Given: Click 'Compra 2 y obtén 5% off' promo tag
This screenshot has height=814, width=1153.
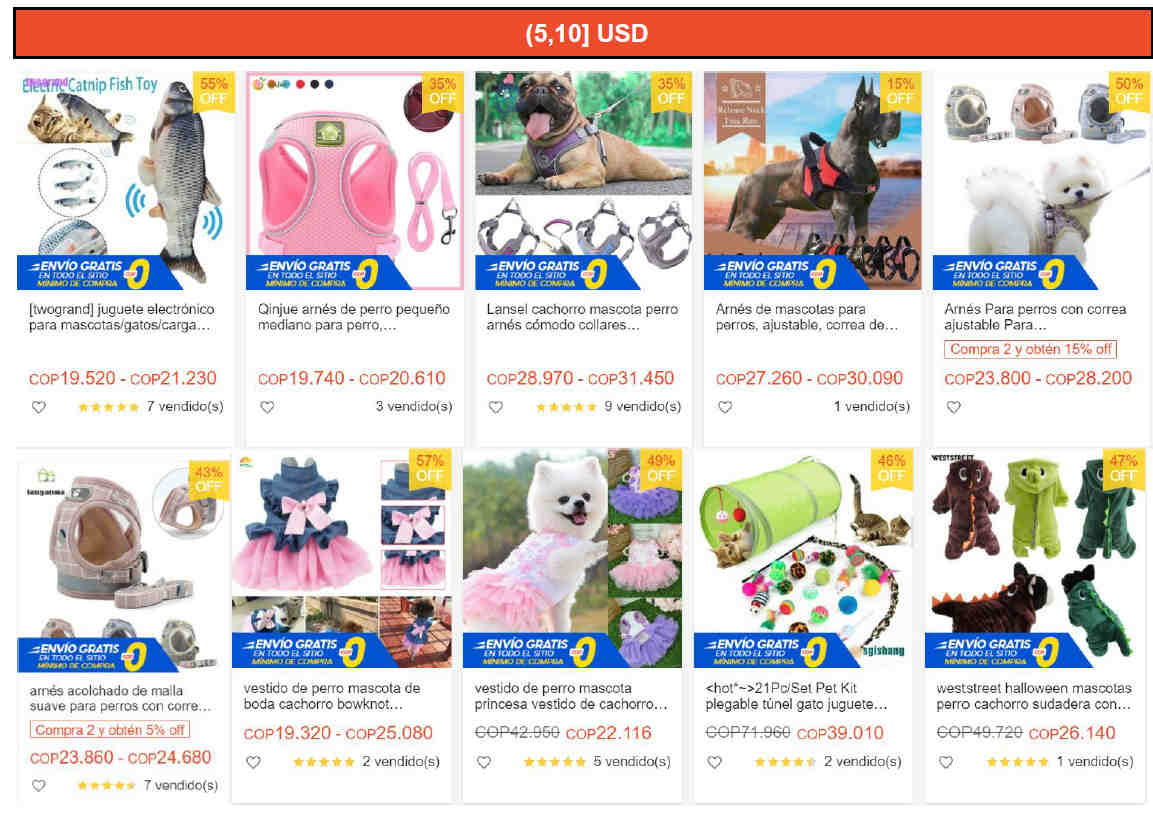Looking at the screenshot, I should (110, 730).
